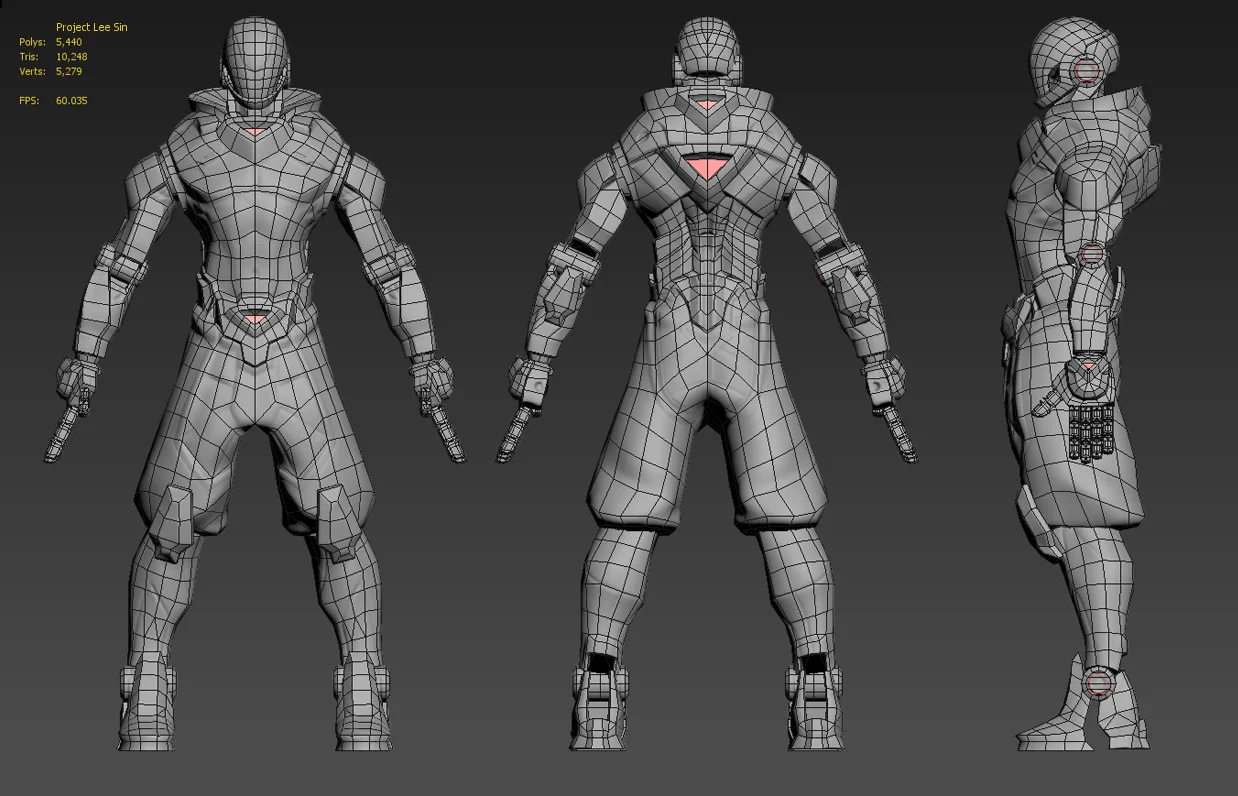Click the back-view model's red triangle on back
This screenshot has height=796, width=1238.
[707, 166]
